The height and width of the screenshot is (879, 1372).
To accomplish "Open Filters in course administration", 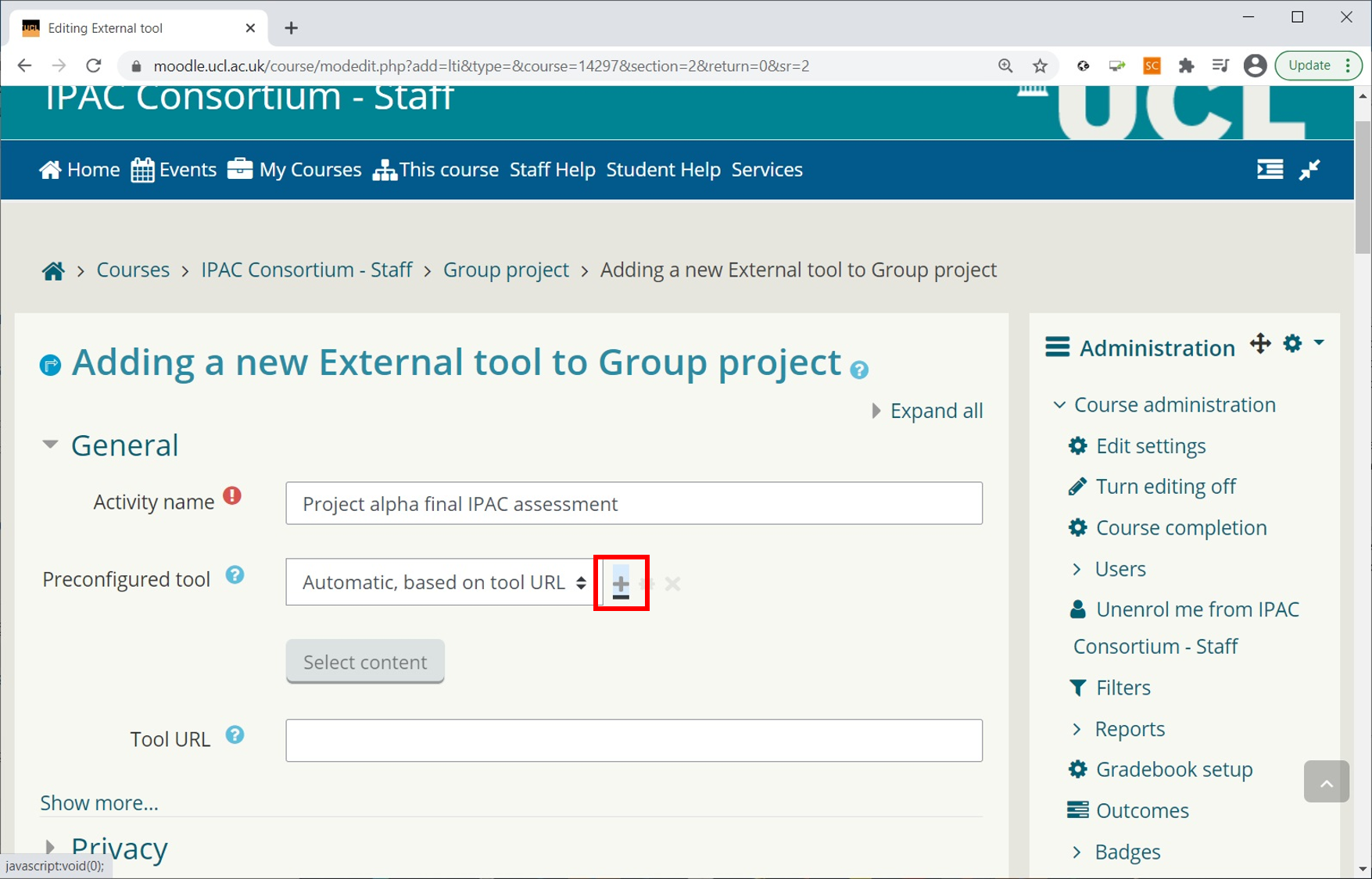I will point(1123,688).
